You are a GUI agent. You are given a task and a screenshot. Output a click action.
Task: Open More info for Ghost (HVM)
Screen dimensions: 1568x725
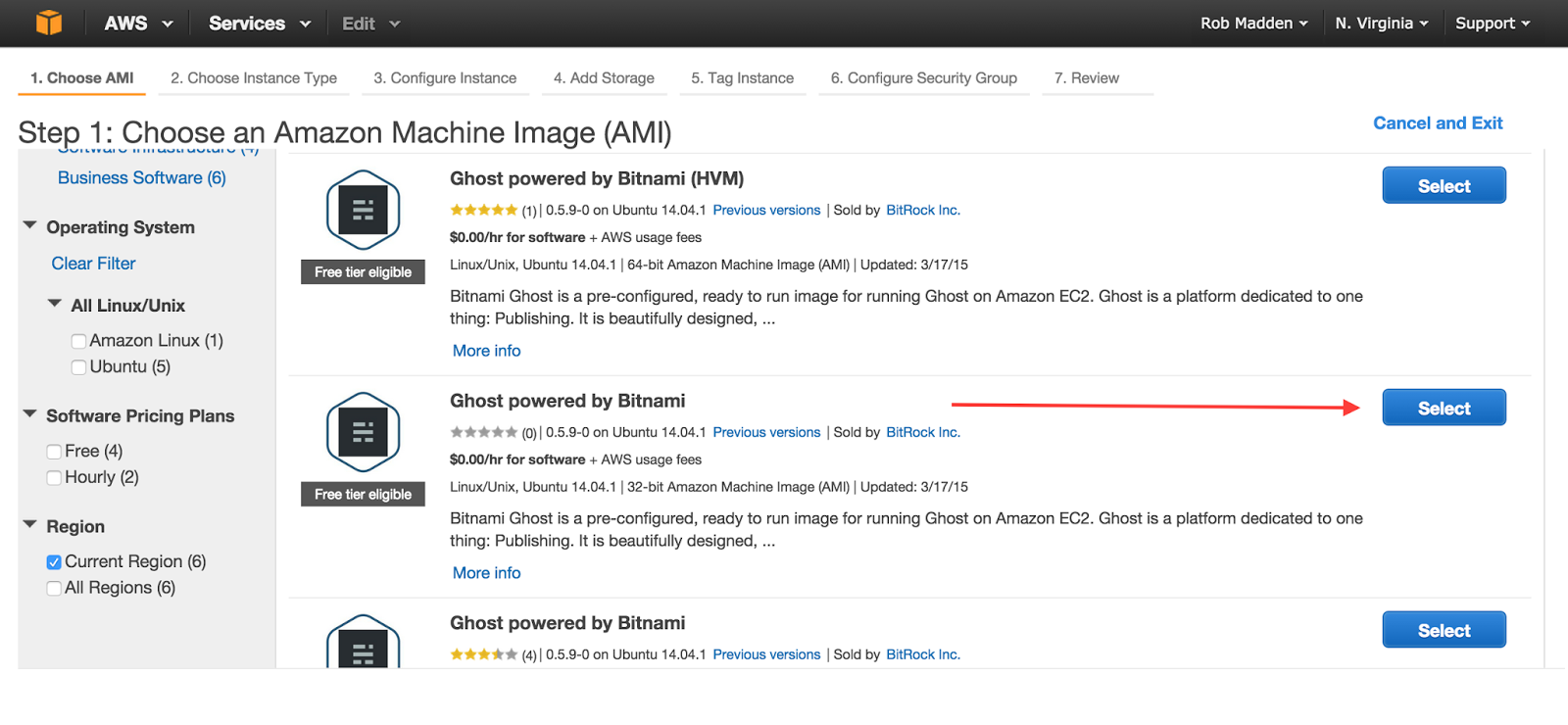(x=486, y=351)
